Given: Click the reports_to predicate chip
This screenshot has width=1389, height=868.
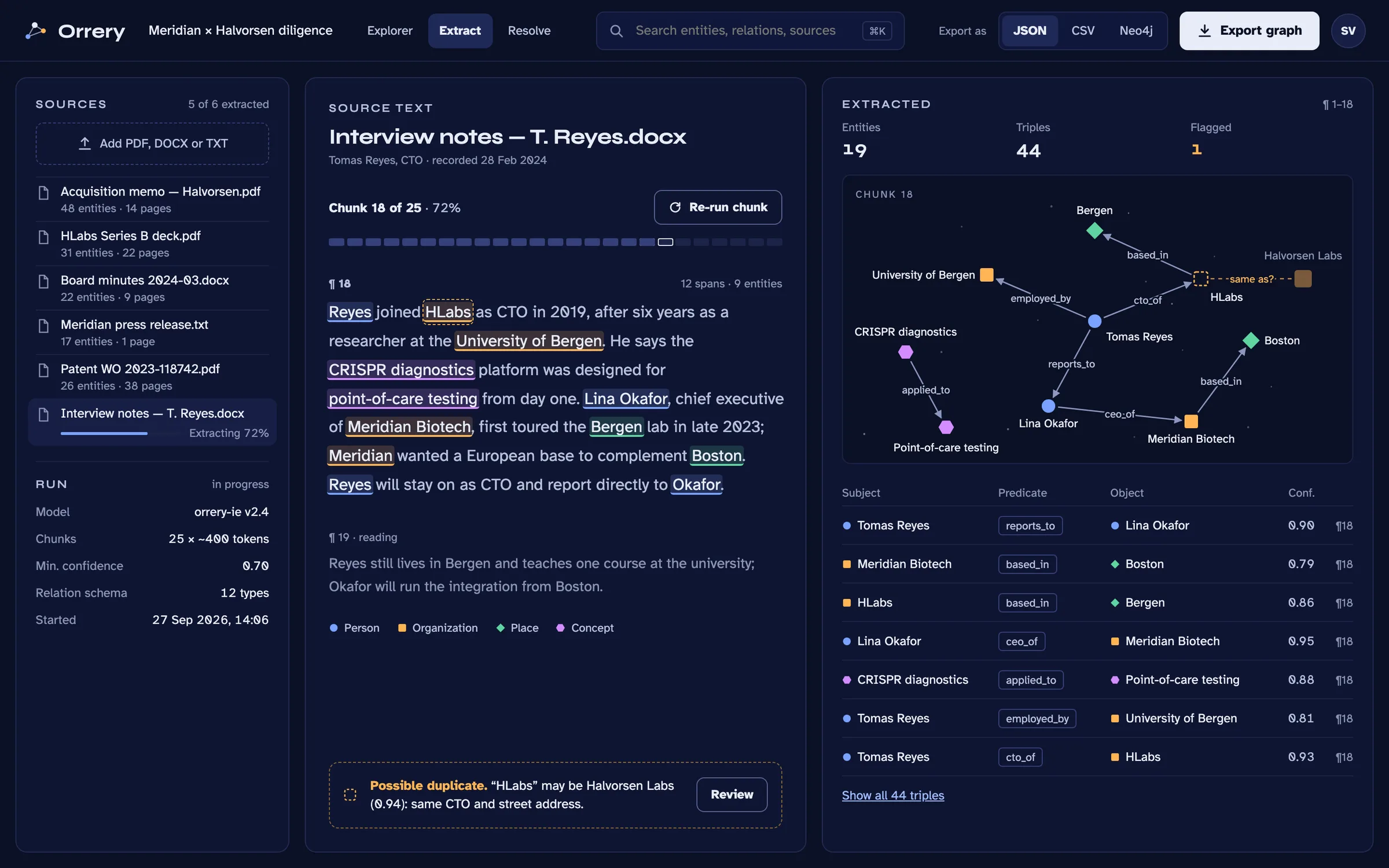Looking at the screenshot, I should coord(1030,525).
